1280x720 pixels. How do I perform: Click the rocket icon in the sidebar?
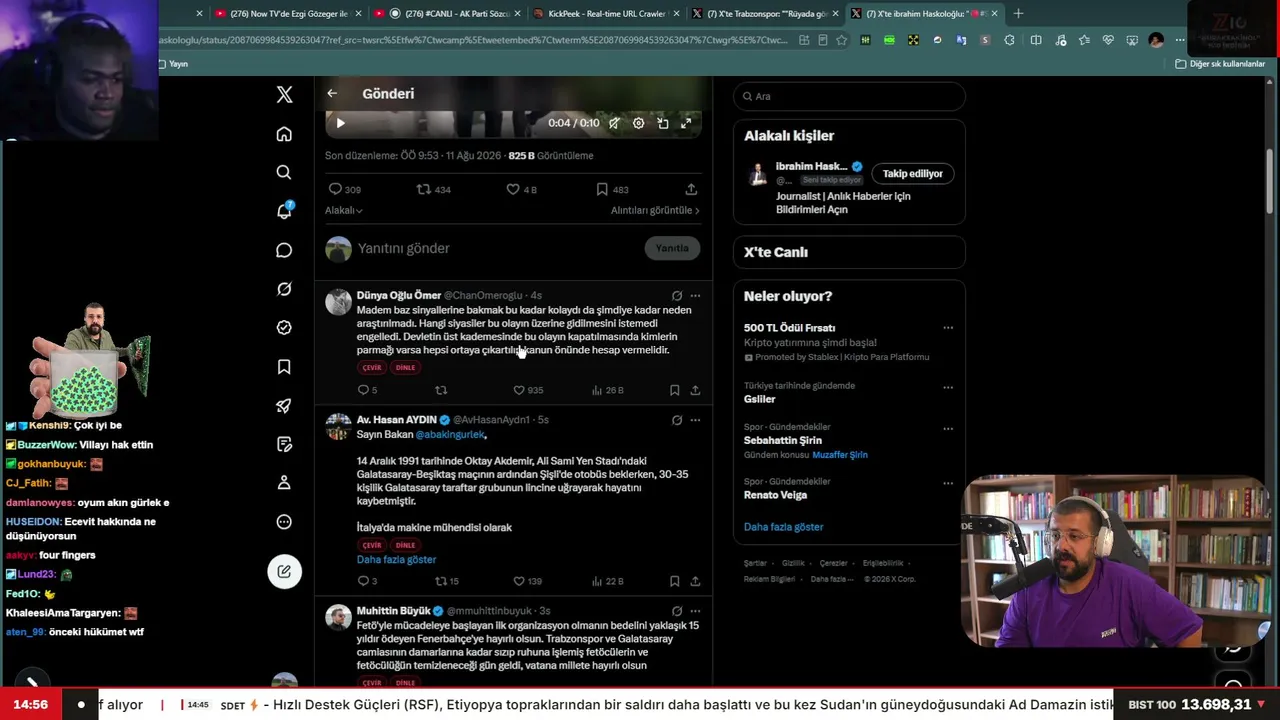pyautogui.click(x=284, y=406)
